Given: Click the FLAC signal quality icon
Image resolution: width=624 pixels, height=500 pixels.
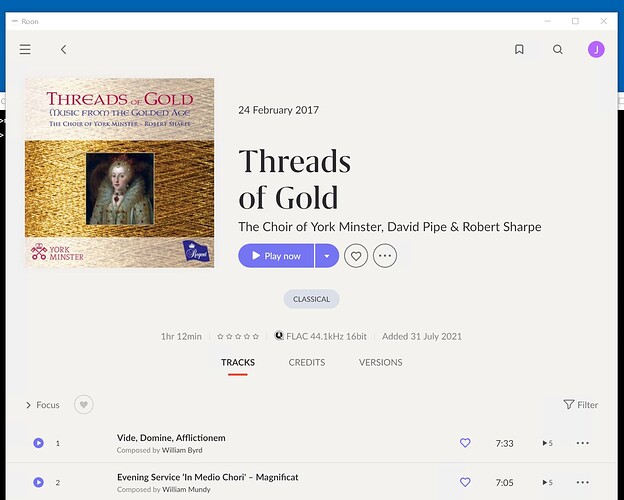Looking at the screenshot, I should 279,336.
